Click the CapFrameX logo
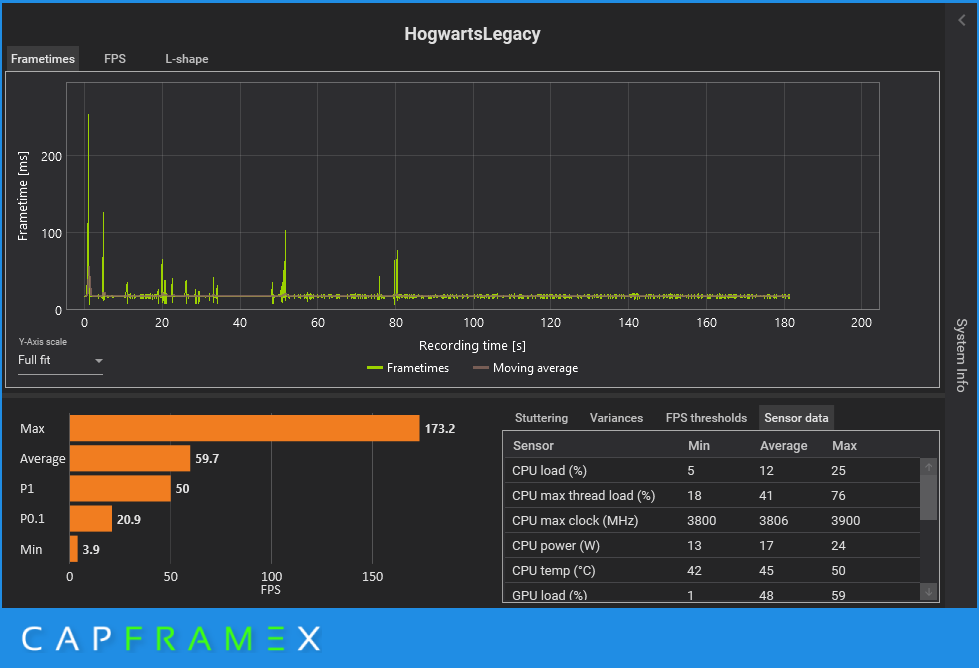Image resolution: width=979 pixels, height=668 pixels. point(171,639)
